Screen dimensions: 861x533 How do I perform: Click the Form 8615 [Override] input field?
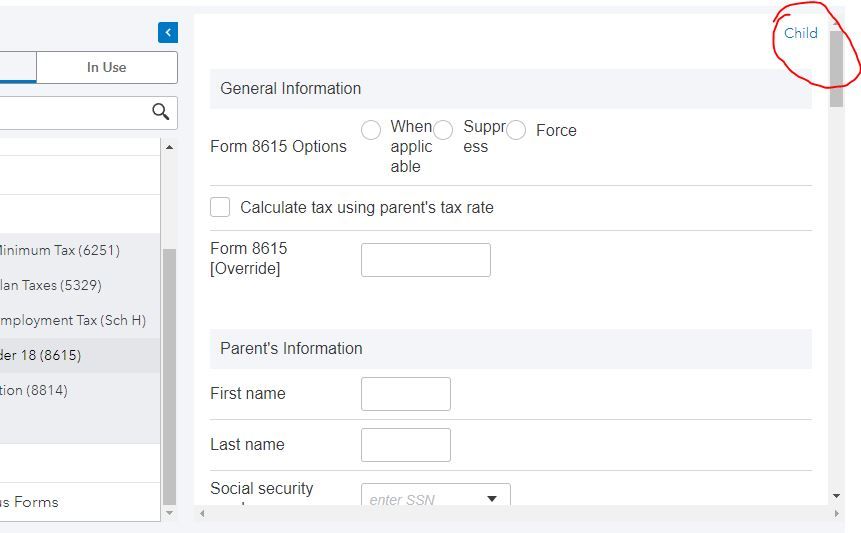(425, 259)
